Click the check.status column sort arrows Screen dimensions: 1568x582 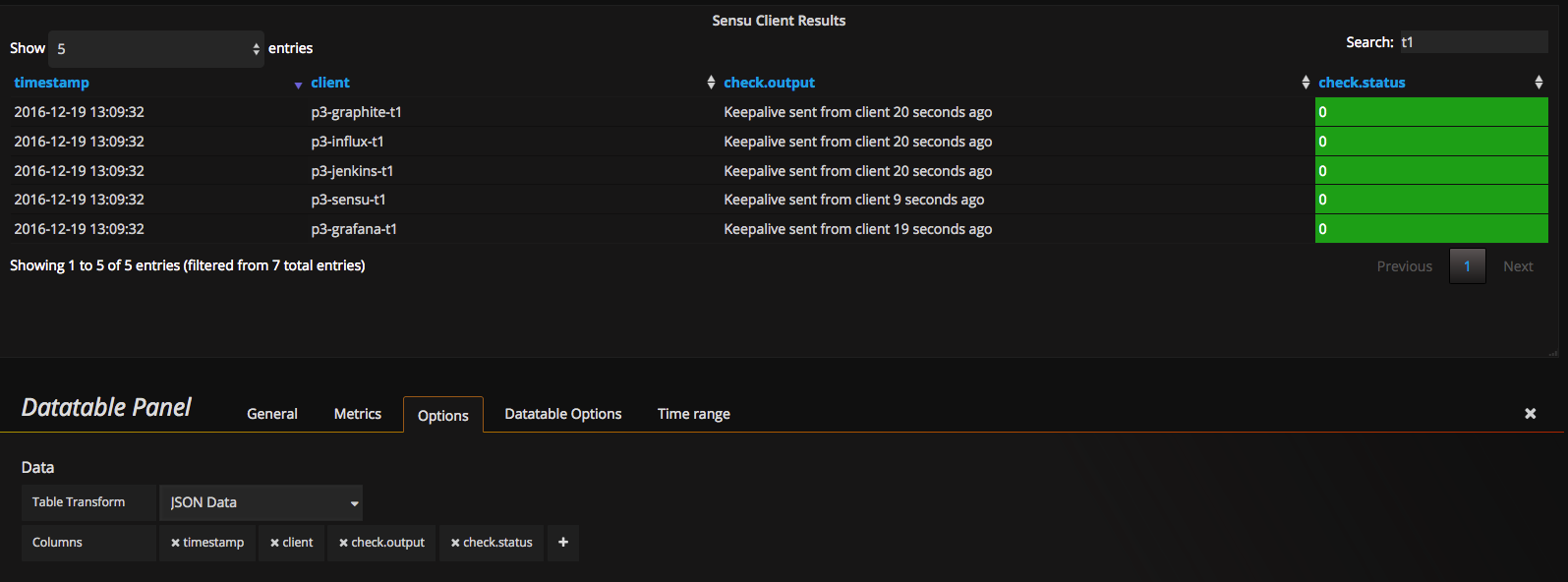coord(1539,83)
